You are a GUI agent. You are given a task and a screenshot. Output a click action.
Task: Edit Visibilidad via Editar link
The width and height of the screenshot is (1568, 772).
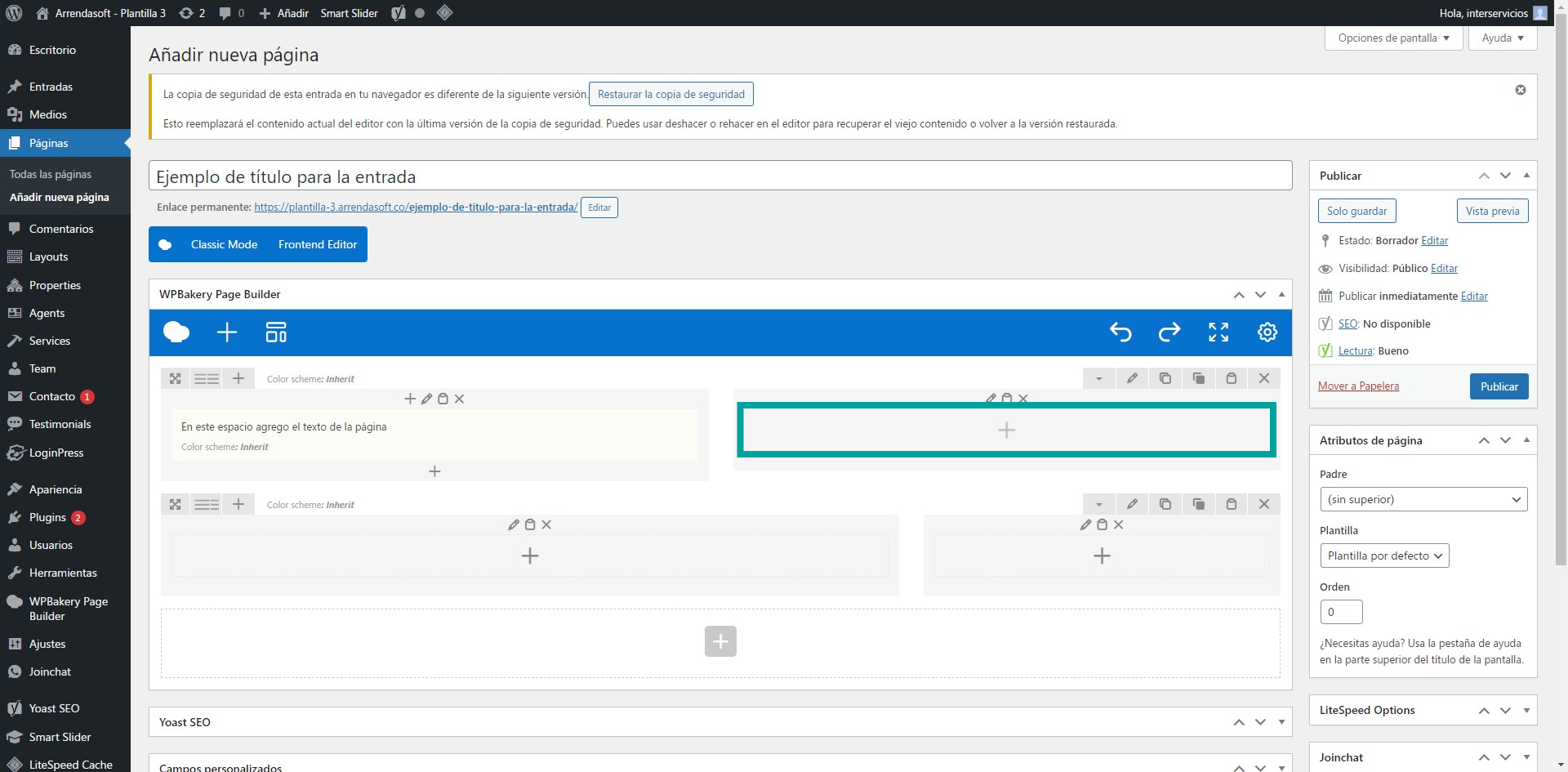click(x=1444, y=268)
